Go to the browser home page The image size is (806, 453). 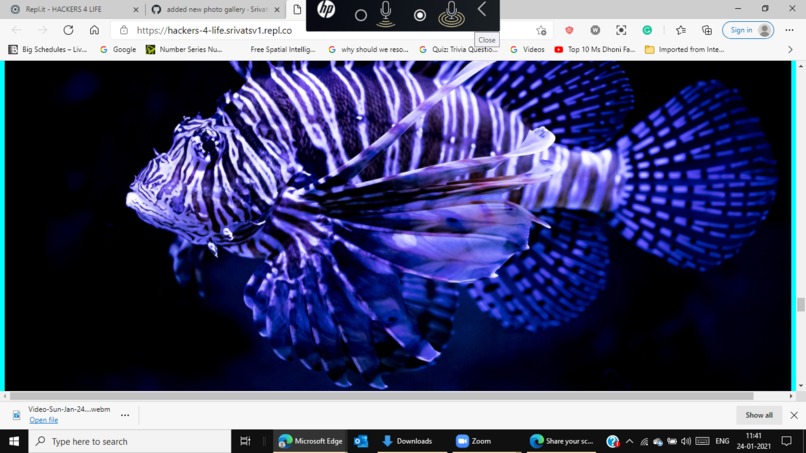click(94, 30)
